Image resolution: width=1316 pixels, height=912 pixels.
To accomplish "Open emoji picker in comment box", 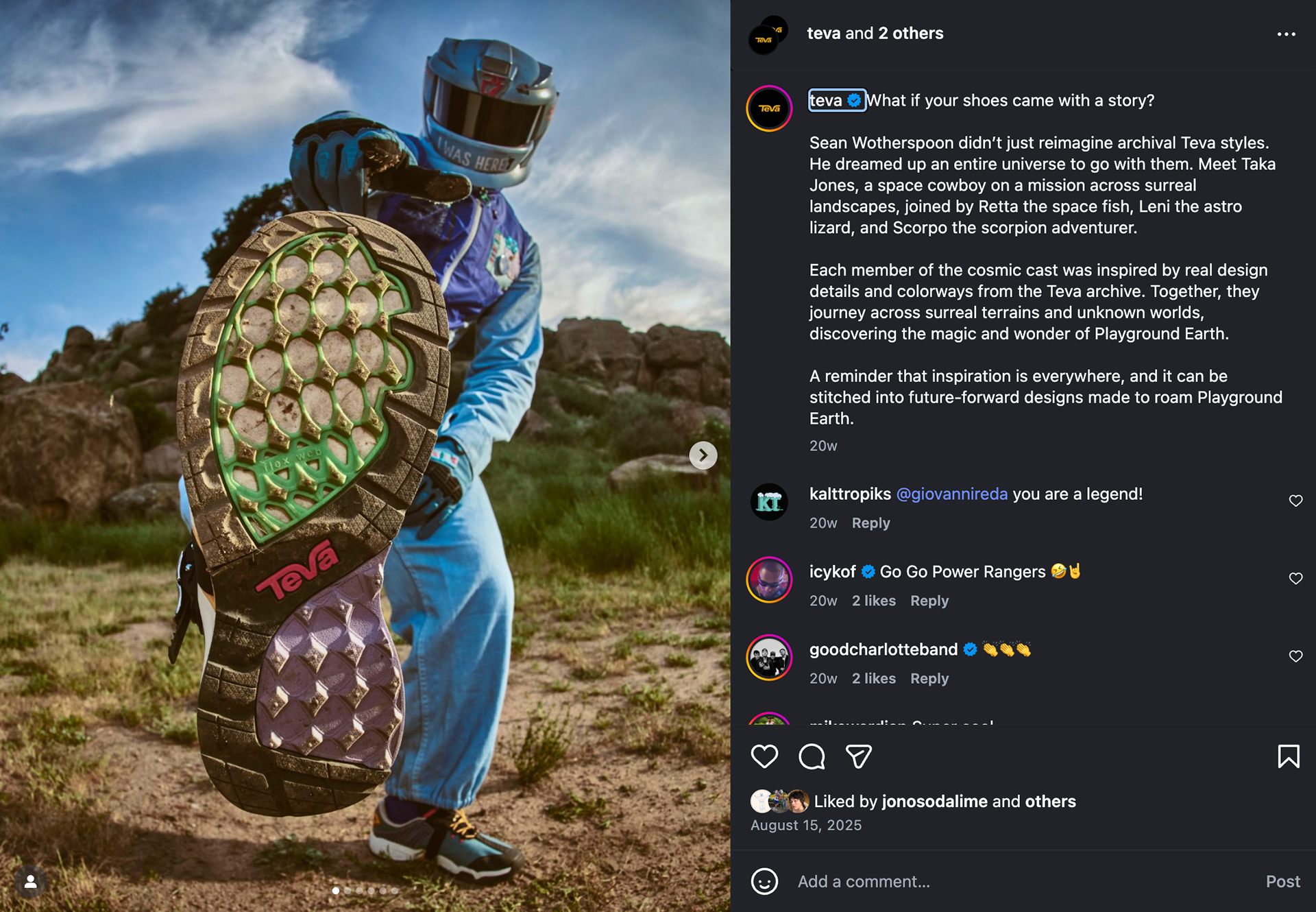I will click(x=764, y=881).
